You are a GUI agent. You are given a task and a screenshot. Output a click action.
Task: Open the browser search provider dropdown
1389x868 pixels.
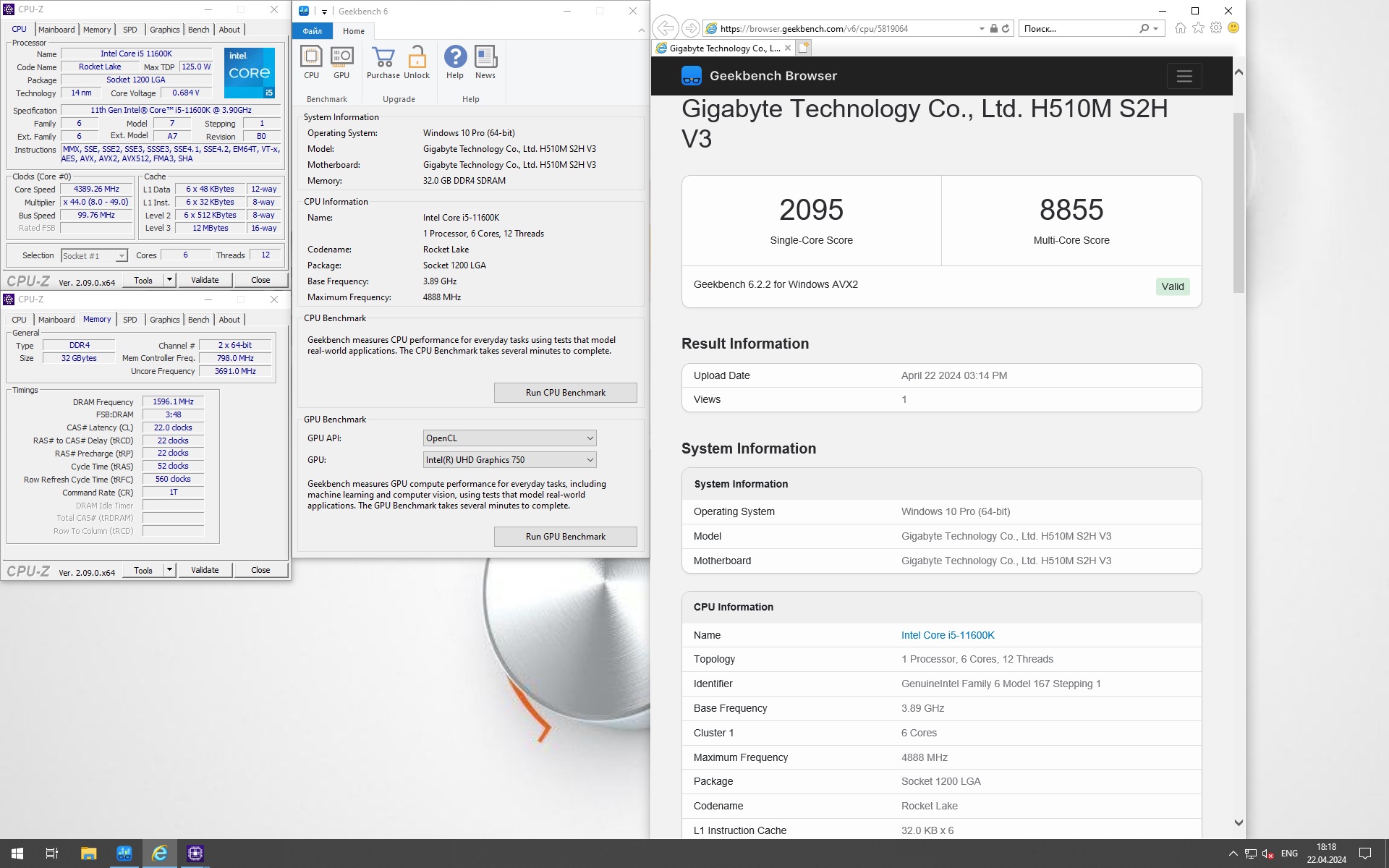tap(1156, 29)
